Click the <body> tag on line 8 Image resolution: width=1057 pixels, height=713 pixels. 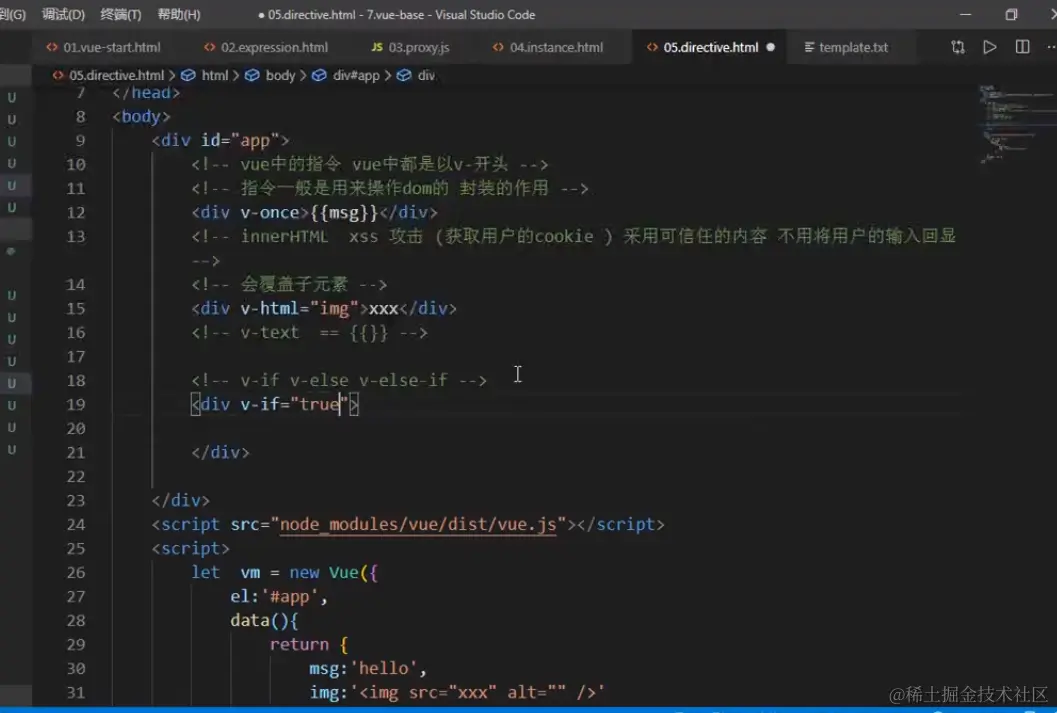point(141,117)
